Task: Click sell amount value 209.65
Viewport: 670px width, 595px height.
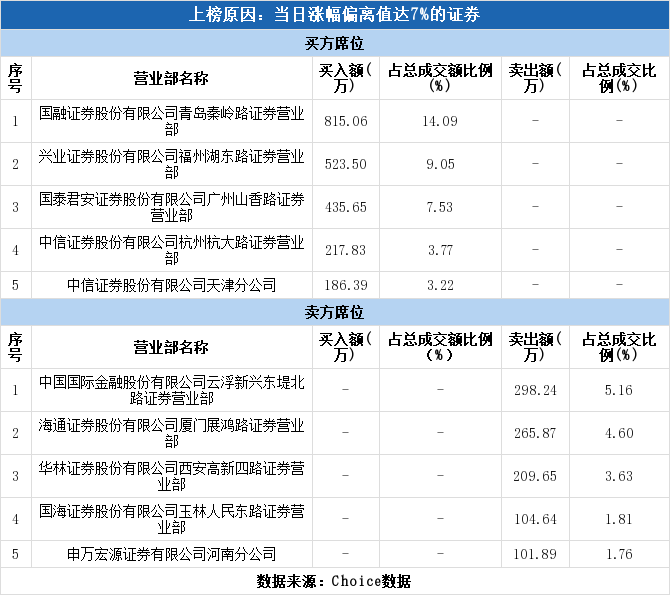Action: coord(535,476)
